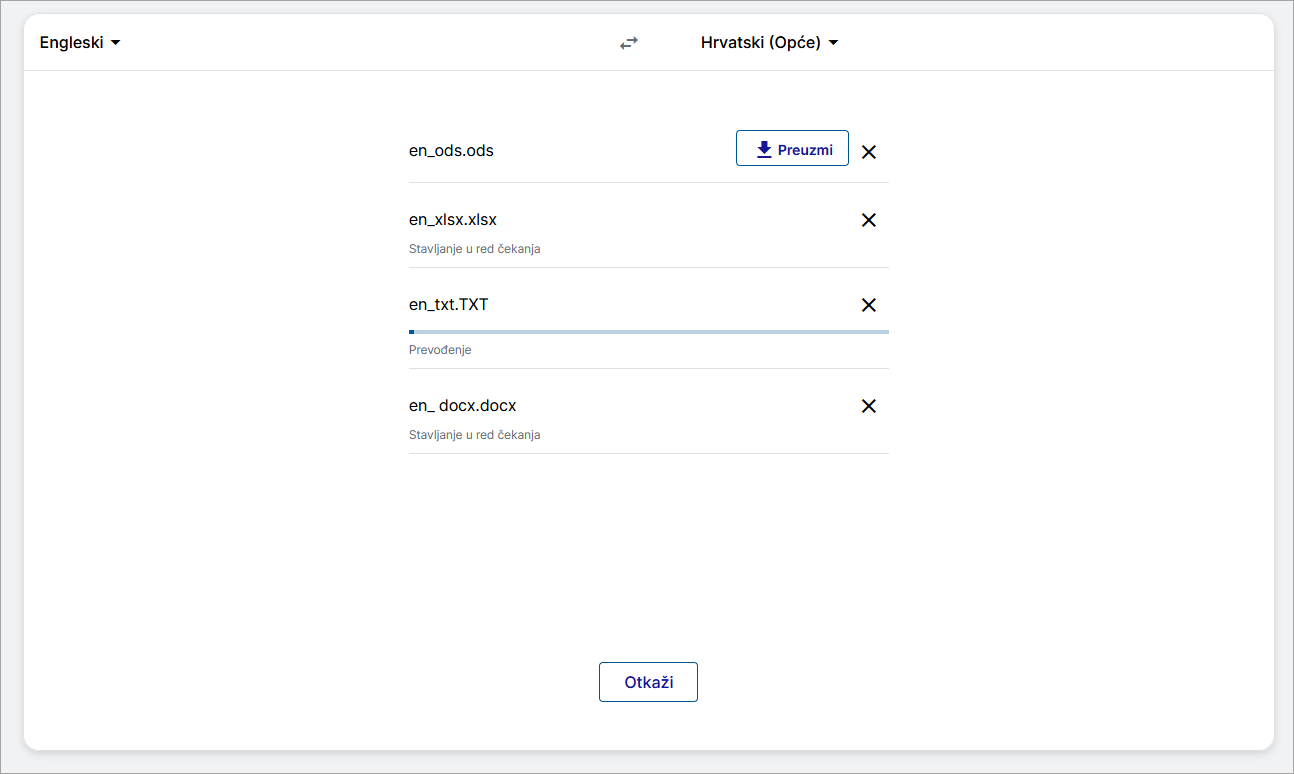Remove the en_ods.ods file

869,152
